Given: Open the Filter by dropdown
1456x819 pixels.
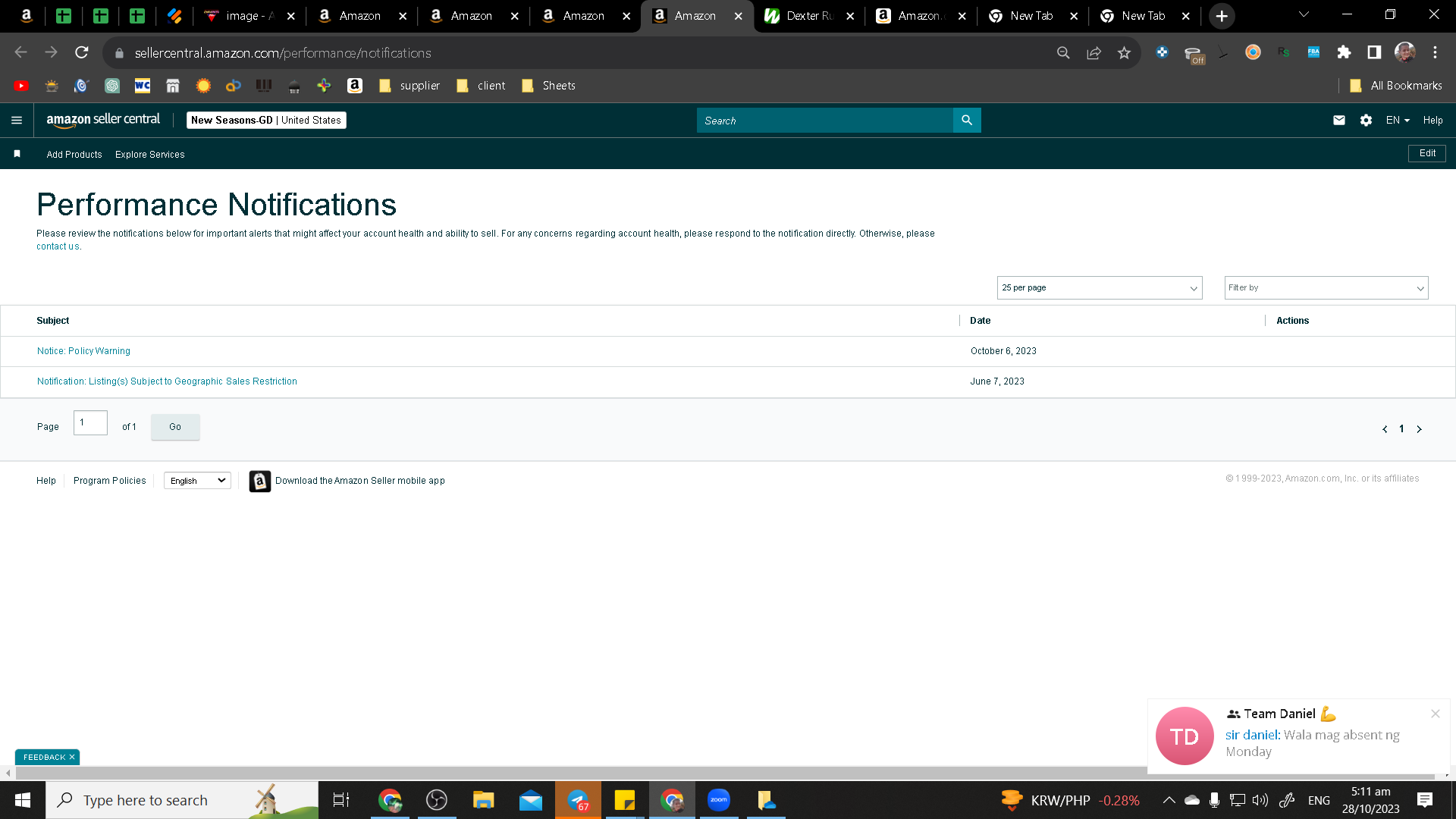Looking at the screenshot, I should coord(1326,288).
